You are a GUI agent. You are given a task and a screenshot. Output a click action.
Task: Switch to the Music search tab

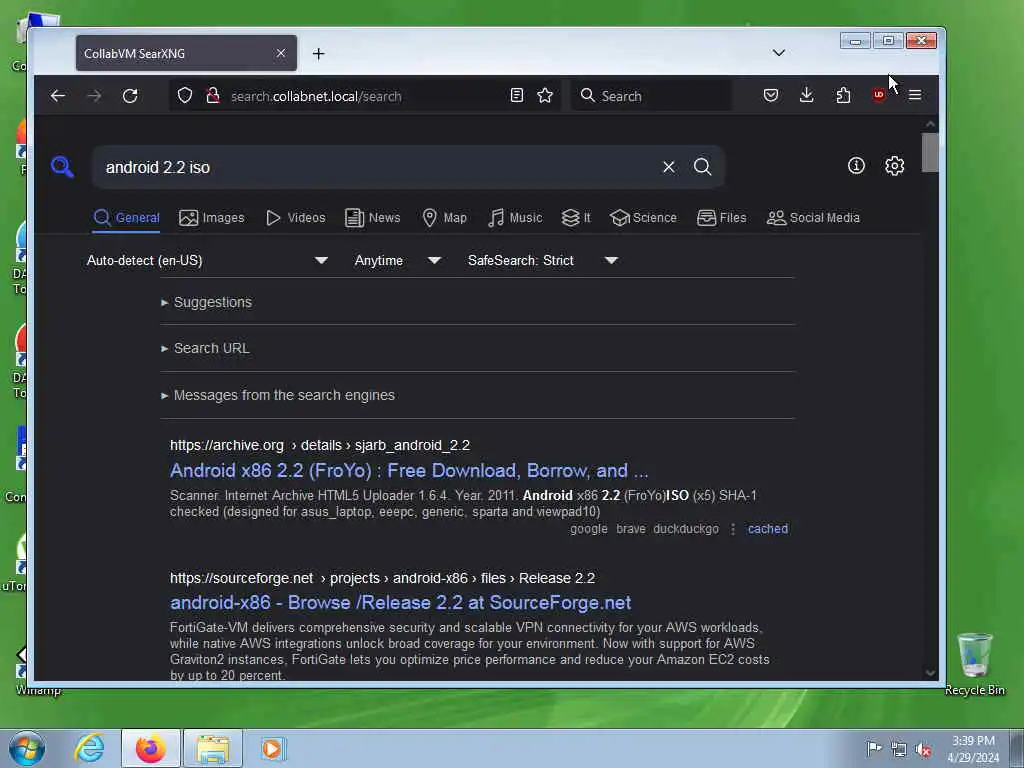[x=515, y=218]
